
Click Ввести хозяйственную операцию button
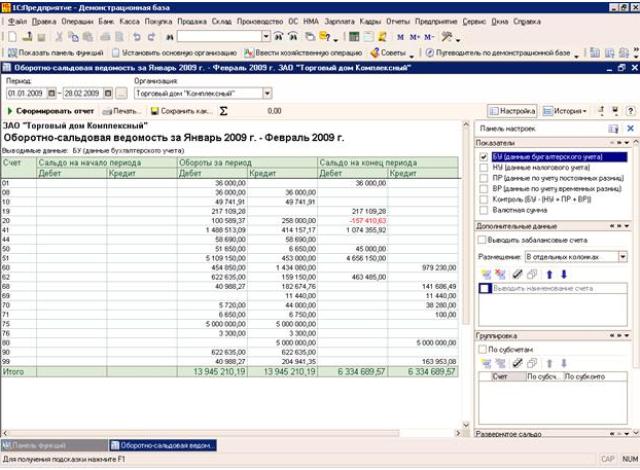point(303,53)
